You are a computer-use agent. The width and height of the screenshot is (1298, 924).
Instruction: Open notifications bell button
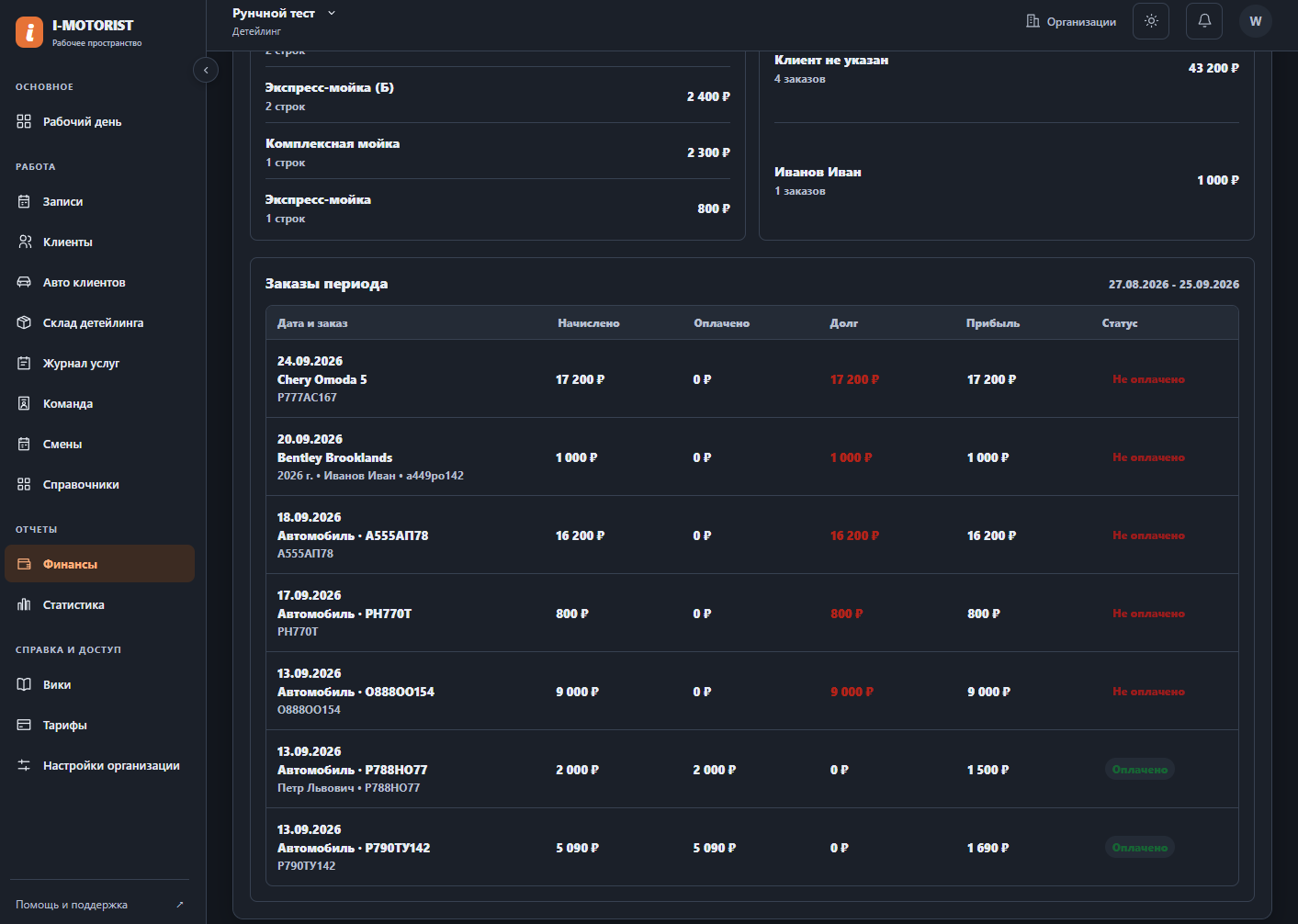coord(1204,21)
